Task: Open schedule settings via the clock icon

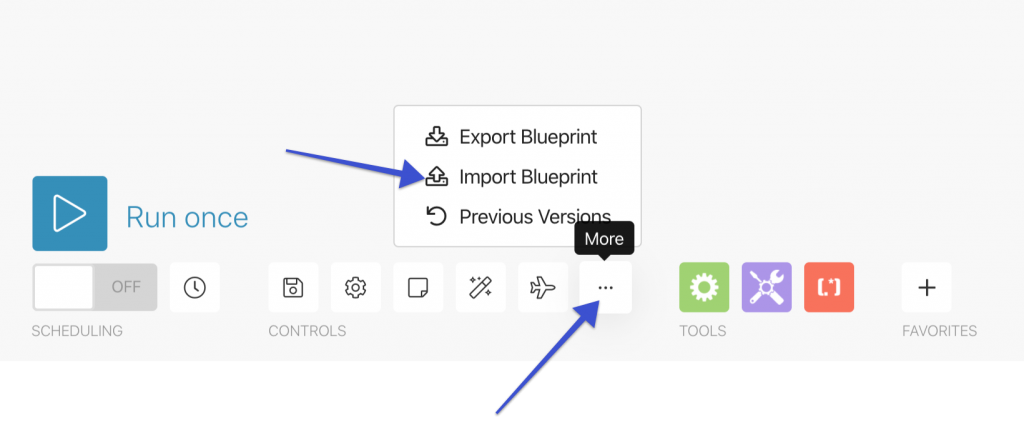Action: pyautogui.click(x=195, y=287)
